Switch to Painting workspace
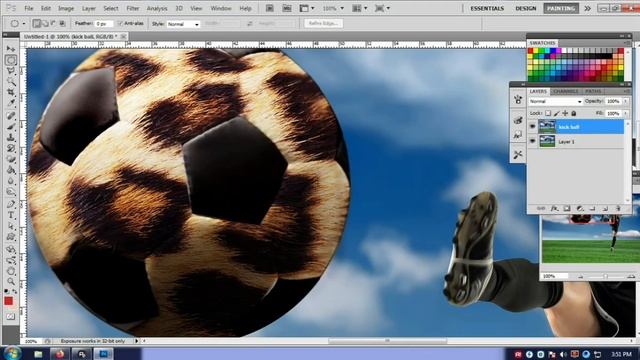This screenshot has height=360, width=640. (561, 8)
